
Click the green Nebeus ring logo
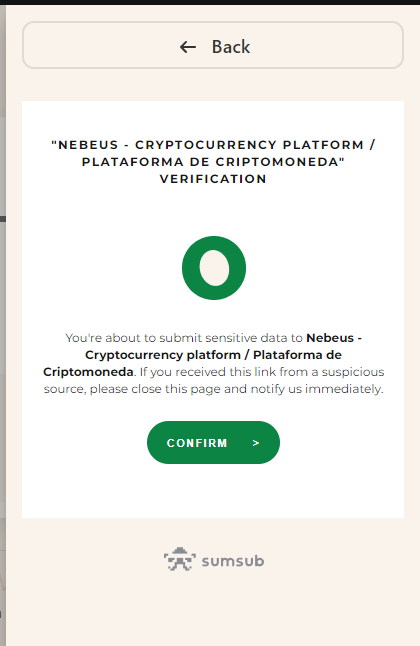214,268
